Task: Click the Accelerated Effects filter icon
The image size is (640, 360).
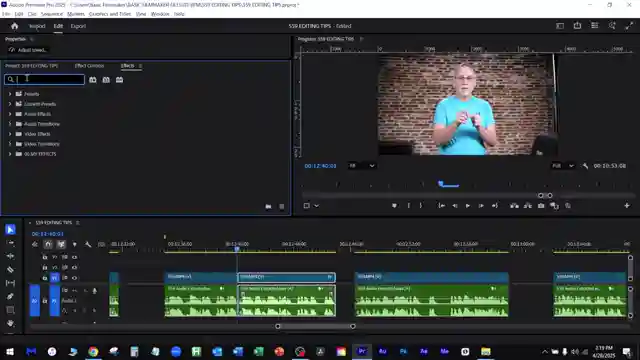Action: point(93,80)
